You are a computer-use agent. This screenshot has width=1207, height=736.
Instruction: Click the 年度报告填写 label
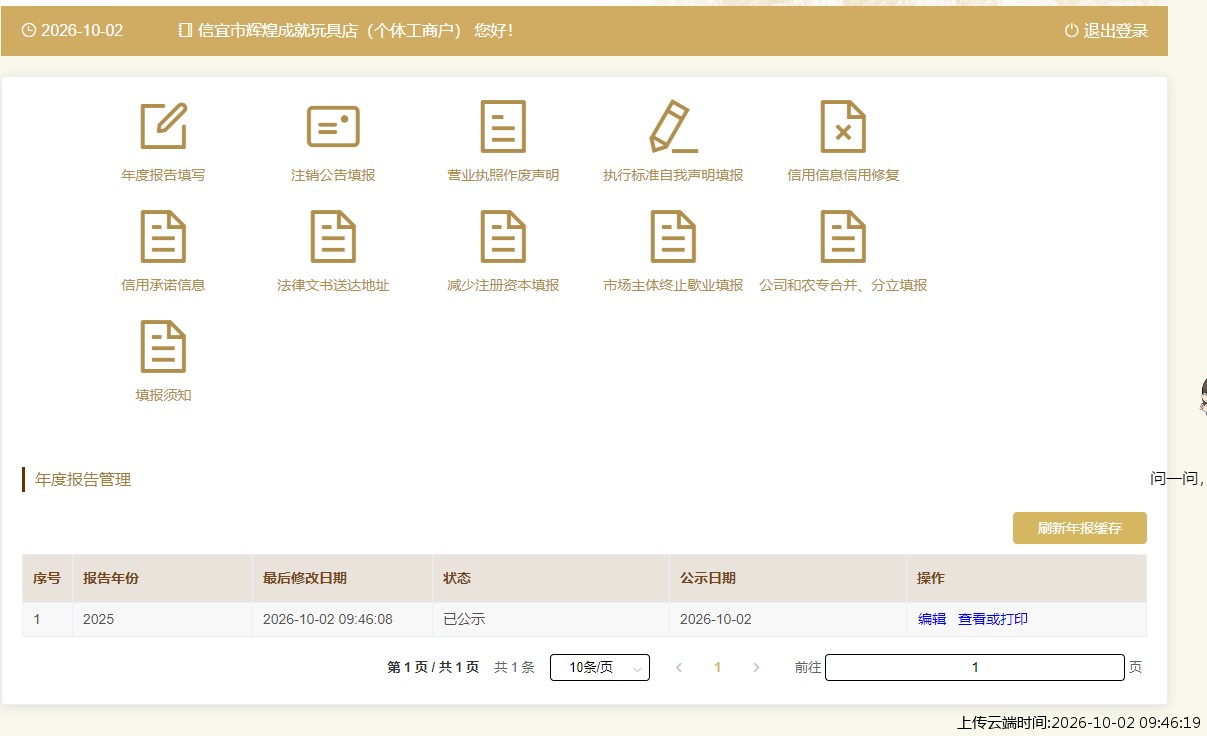click(x=163, y=175)
